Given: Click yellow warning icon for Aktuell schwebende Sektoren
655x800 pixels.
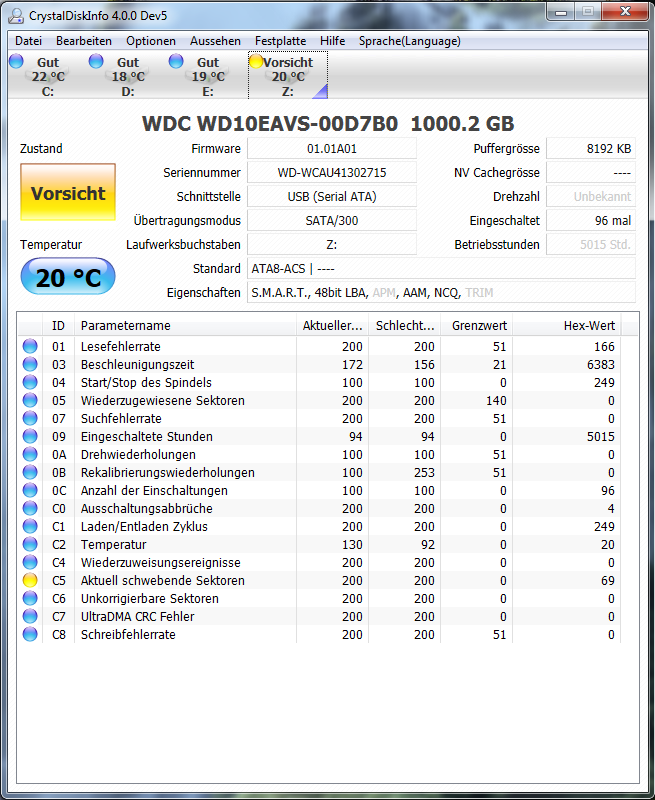Looking at the screenshot, I should coord(30,580).
